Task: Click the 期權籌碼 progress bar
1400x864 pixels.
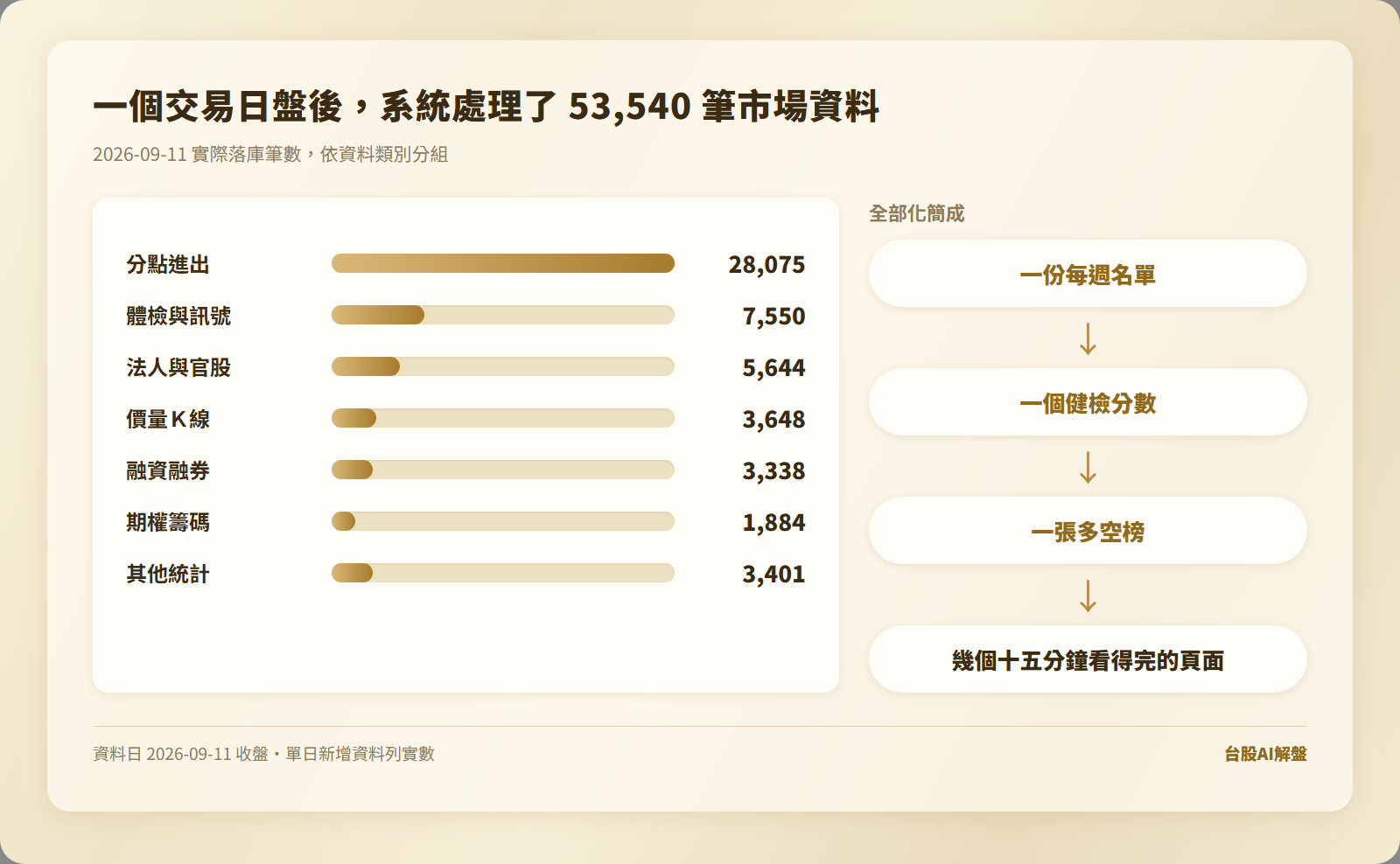Action: click(x=503, y=521)
